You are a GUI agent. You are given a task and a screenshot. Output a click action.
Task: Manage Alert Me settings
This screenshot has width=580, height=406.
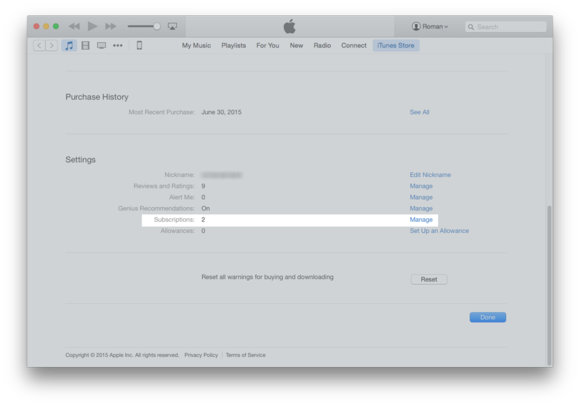(x=421, y=197)
